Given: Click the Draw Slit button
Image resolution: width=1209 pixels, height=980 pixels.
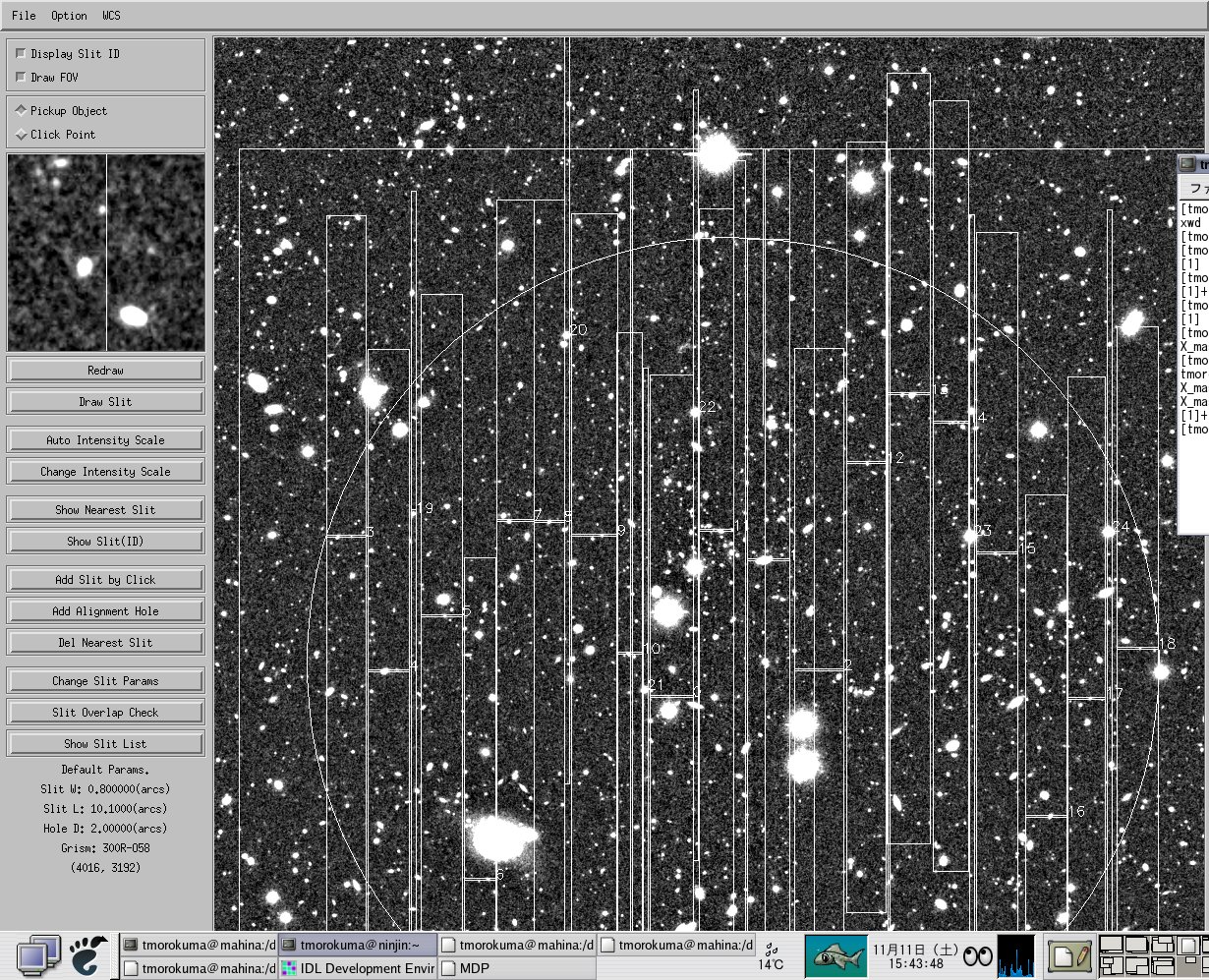Looking at the screenshot, I should coord(105,402).
